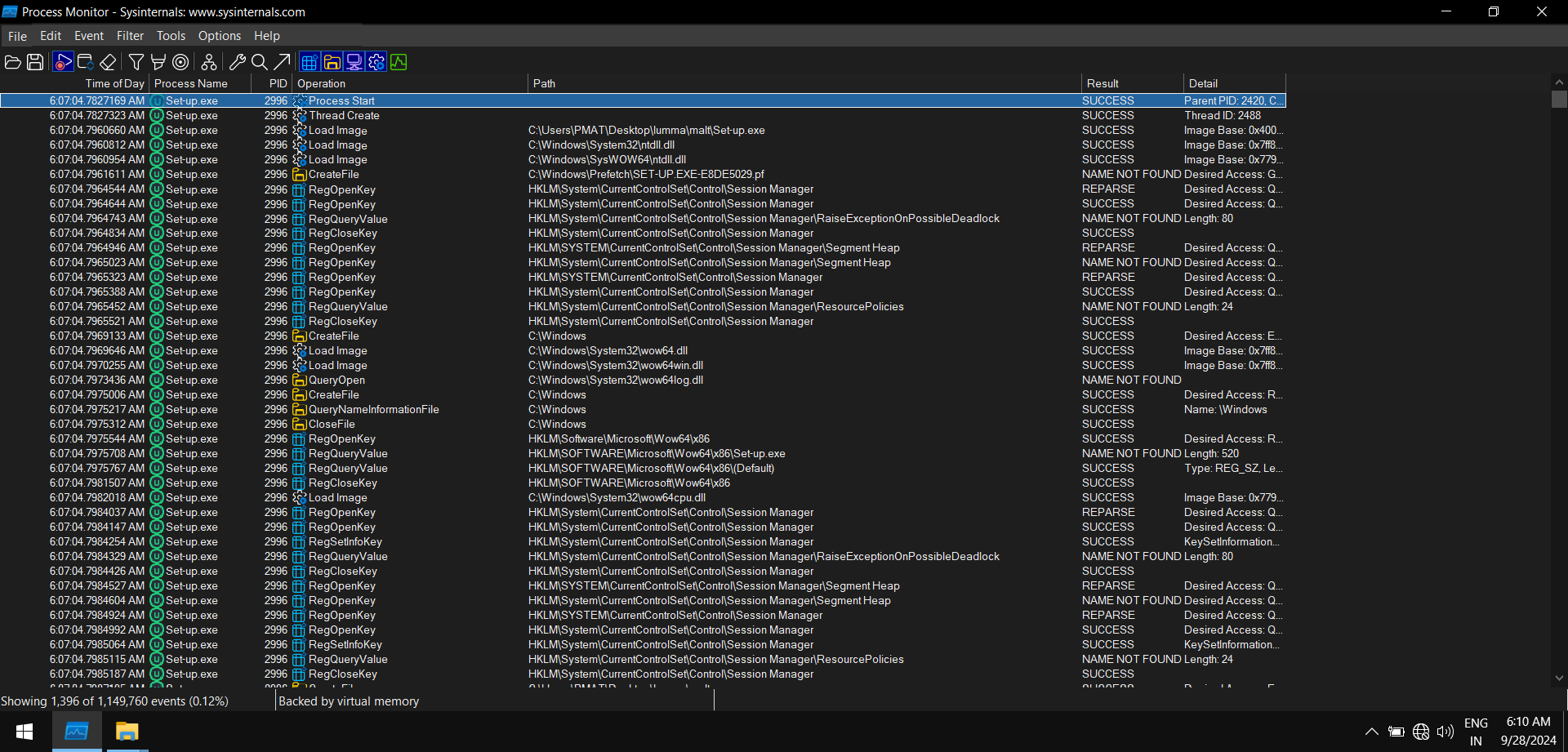Click the Path column header
Screen dimensions: 1568x752
804,83
